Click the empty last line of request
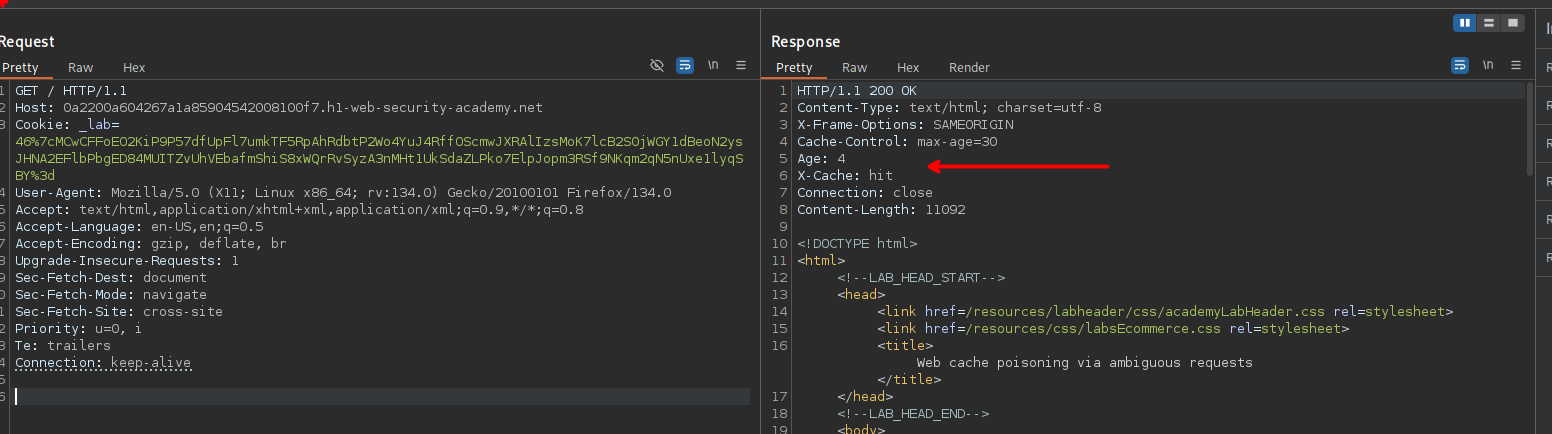The height and width of the screenshot is (434, 1552). [x=380, y=397]
